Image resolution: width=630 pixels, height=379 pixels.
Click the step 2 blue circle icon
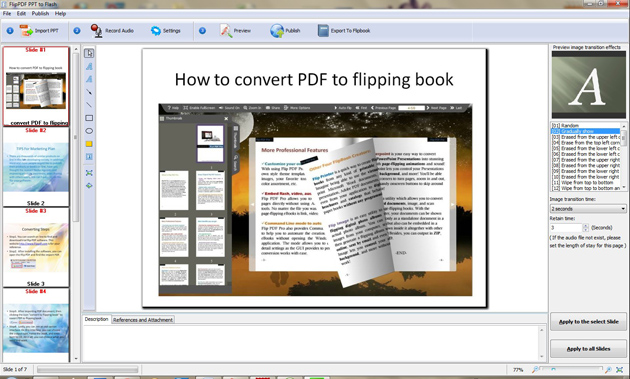[x=77, y=31]
